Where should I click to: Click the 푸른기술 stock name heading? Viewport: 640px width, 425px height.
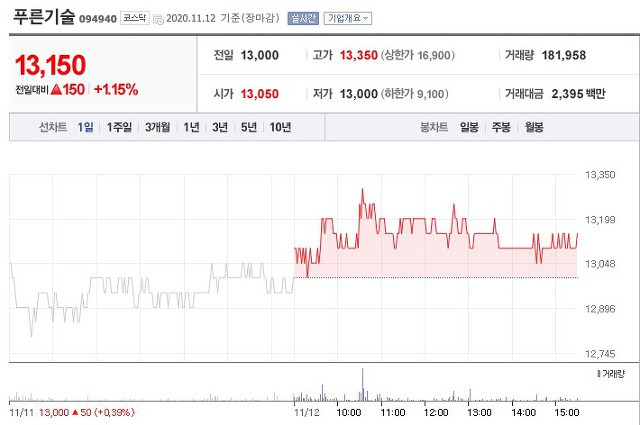point(46,17)
